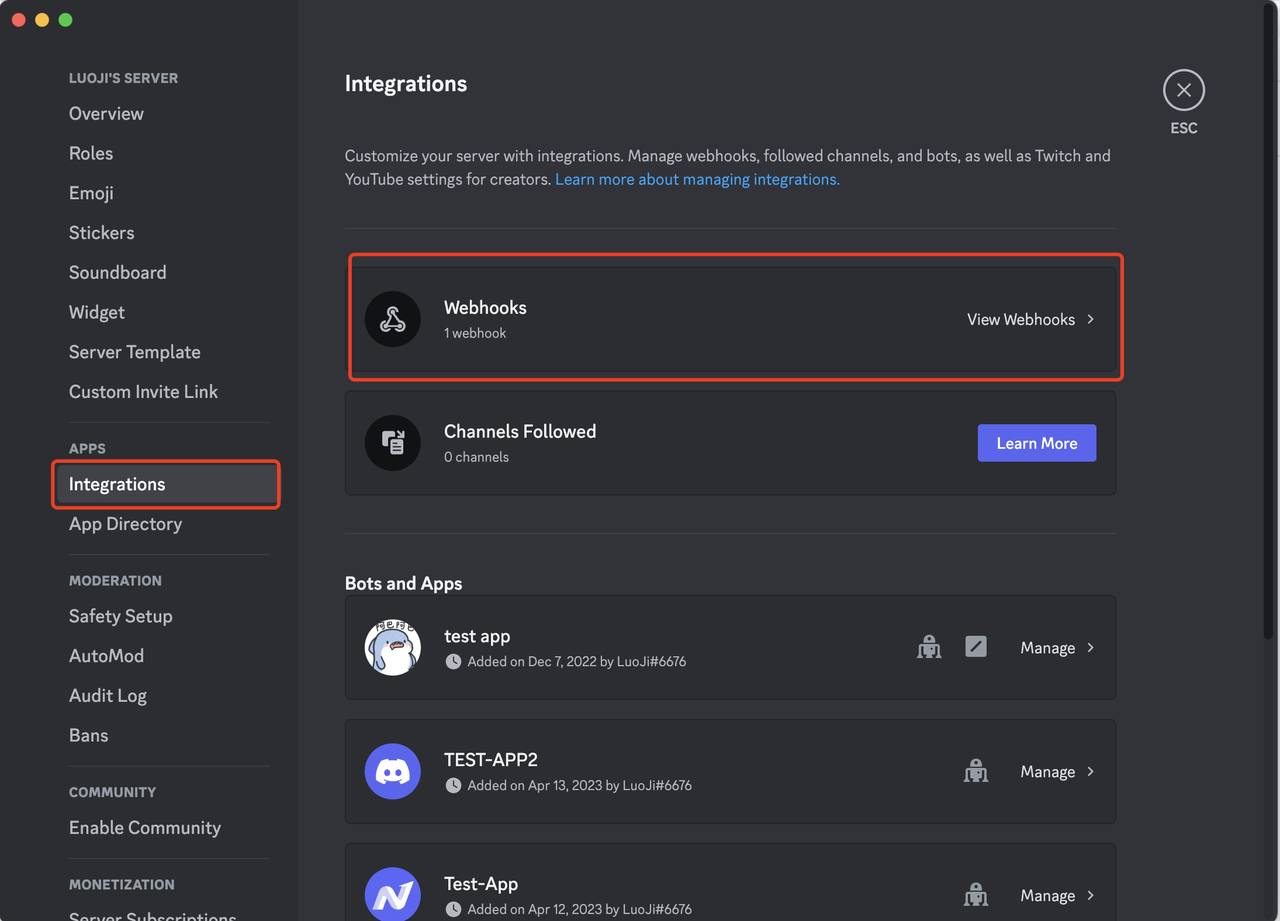Click the '0 channels' count text
This screenshot has height=921, width=1280.
tap(476, 457)
